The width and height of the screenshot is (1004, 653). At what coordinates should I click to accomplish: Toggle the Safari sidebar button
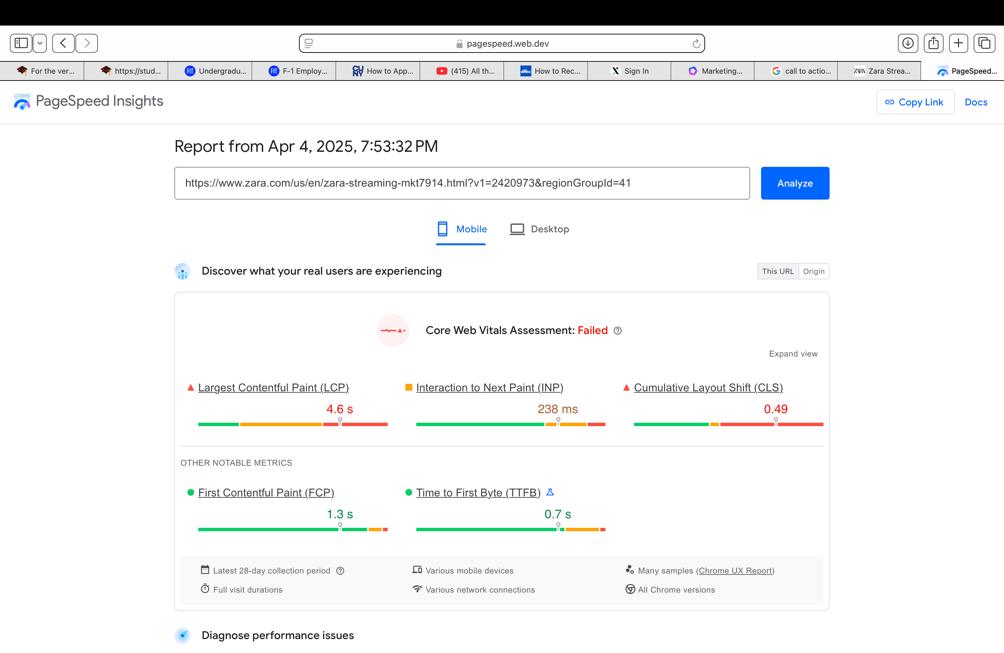coord(20,43)
